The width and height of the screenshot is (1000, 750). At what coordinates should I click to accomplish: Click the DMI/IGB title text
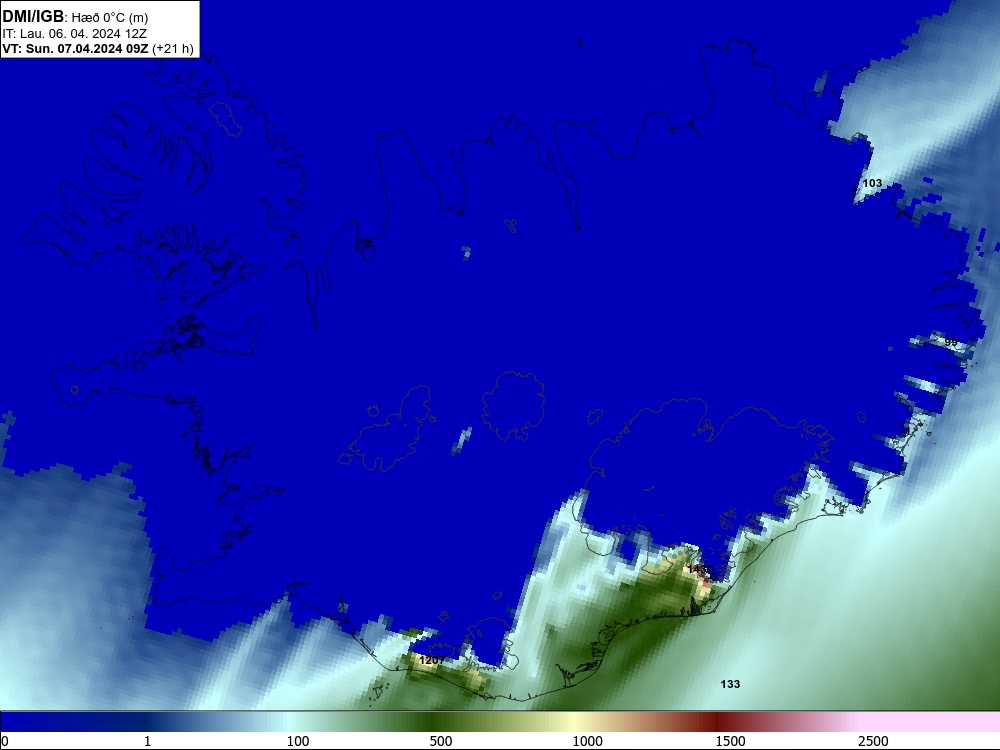pyautogui.click(x=33, y=17)
